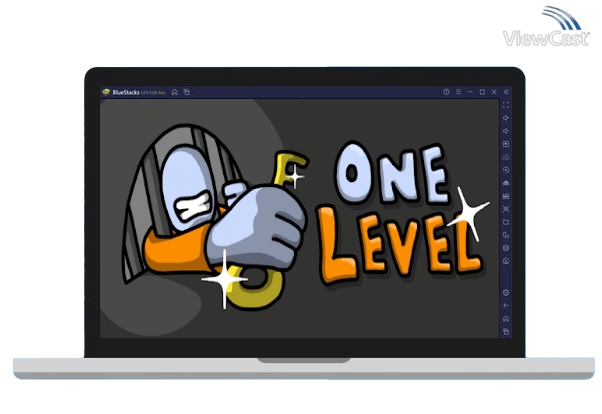Open the hamburger menu in title bar

point(458,92)
